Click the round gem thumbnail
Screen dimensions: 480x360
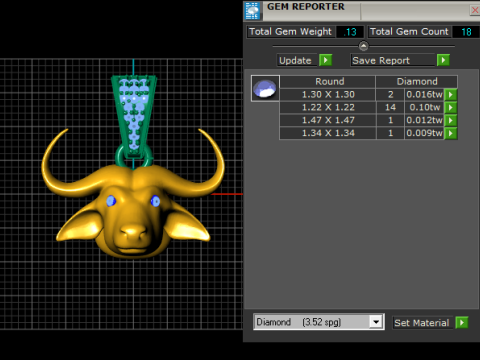(265, 88)
